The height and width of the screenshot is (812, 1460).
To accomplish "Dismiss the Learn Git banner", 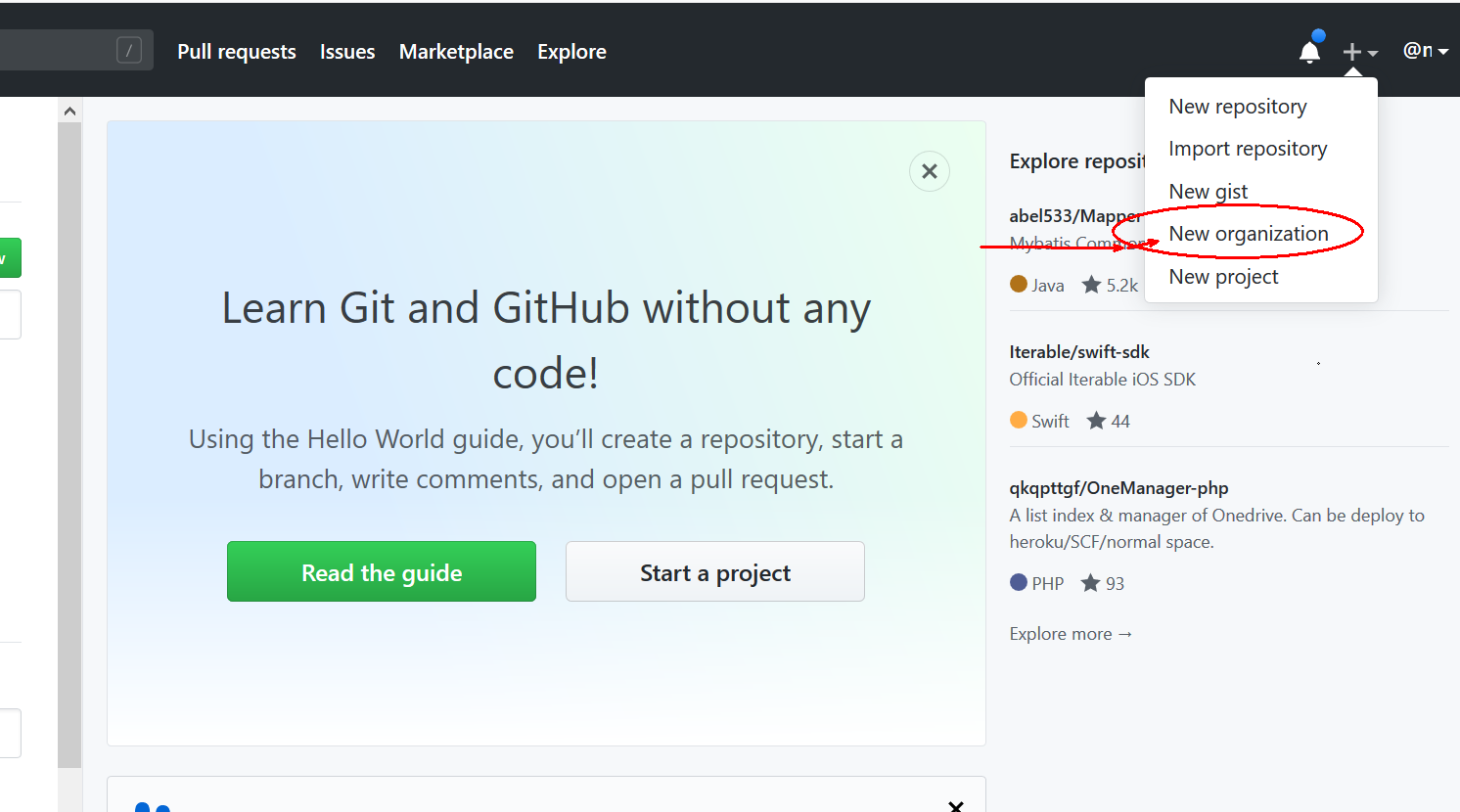I will click(x=929, y=171).
